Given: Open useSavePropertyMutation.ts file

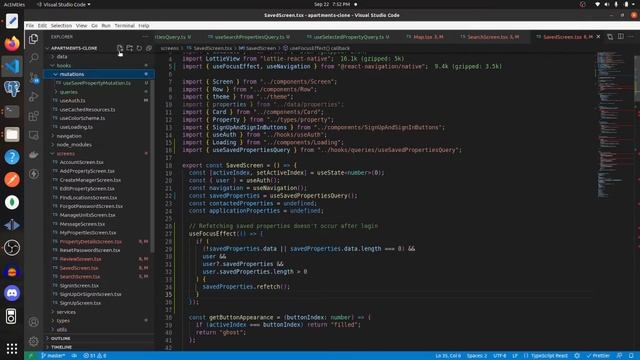Looking at the screenshot, I should point(97,83).
